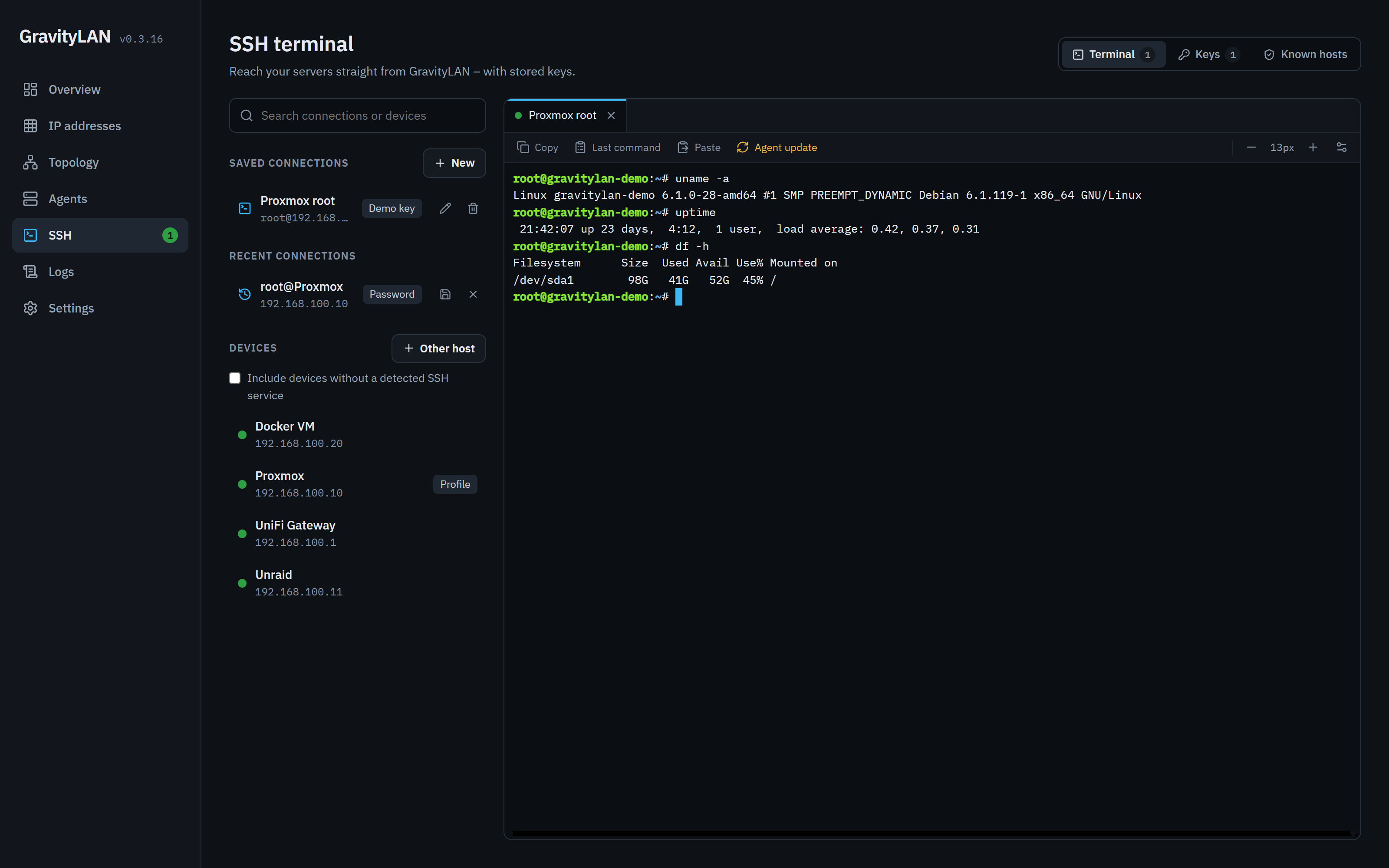Screen dimensions: 1389x868
Task: Click the GravityLAN logo title
Action: (65, 36)
